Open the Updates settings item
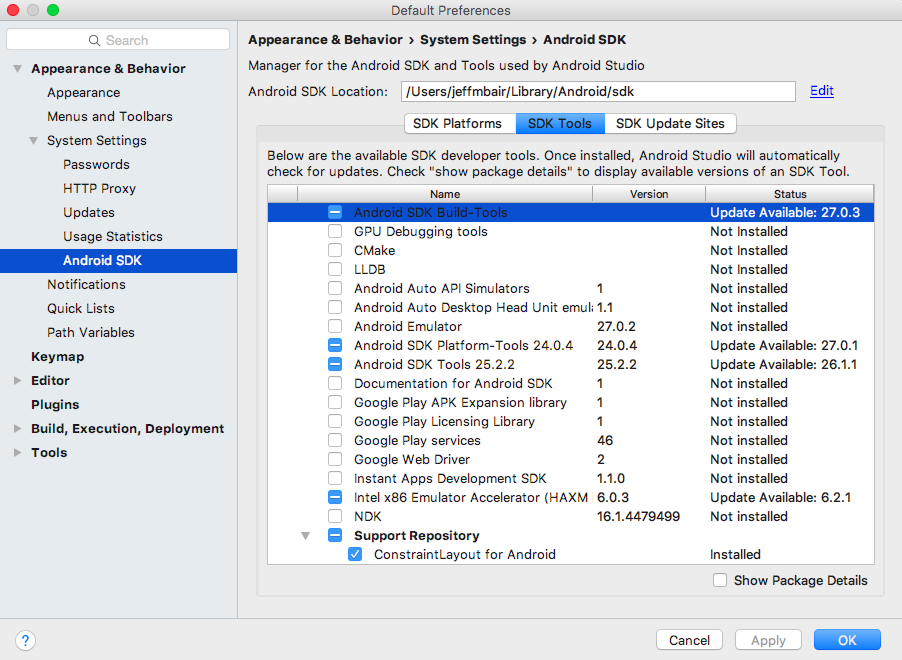 coord(89,212)
